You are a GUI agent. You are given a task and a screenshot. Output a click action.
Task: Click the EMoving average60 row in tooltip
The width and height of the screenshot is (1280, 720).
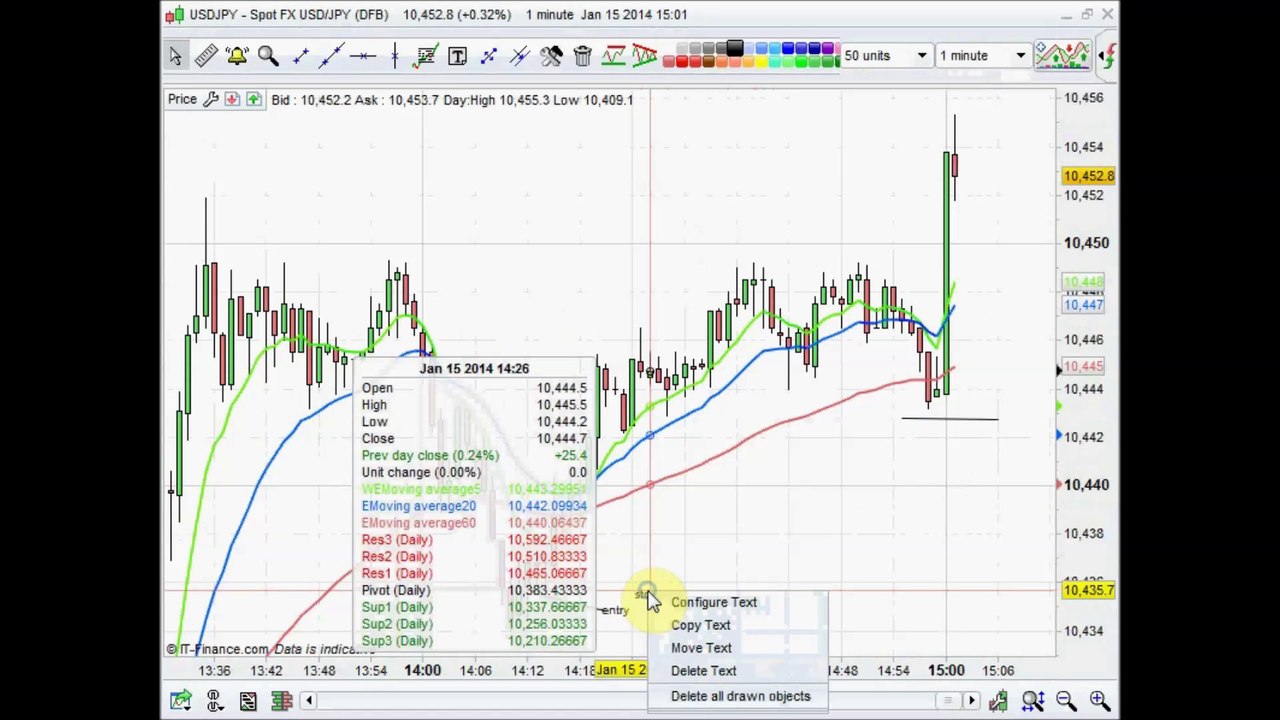474,523
